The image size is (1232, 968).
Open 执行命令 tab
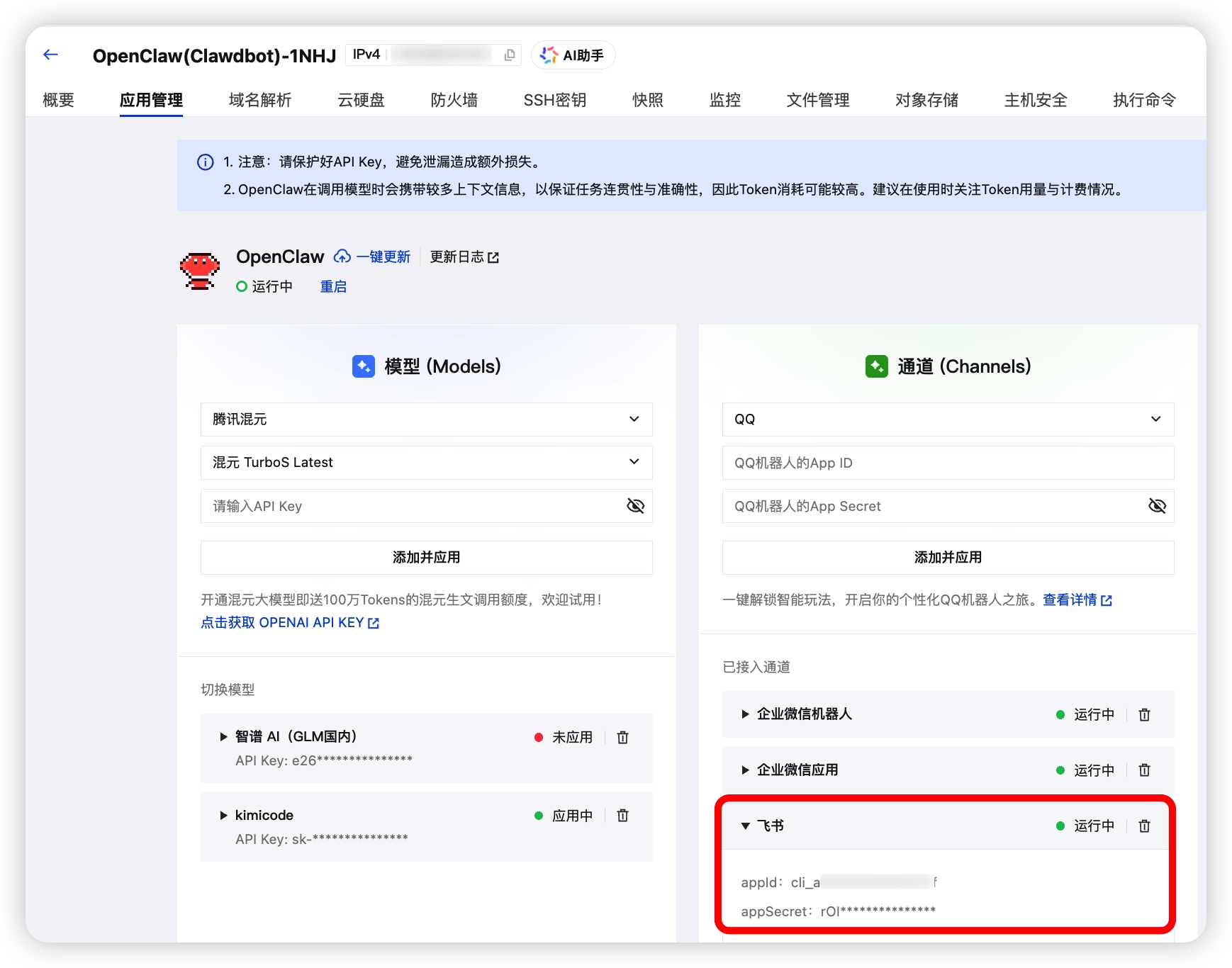(x=1144, y=100)
